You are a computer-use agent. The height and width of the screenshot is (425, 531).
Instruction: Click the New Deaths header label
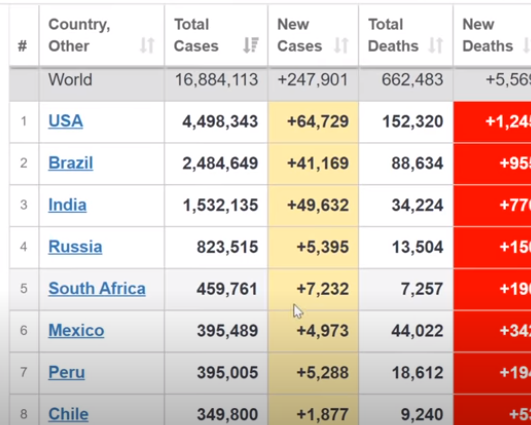[487, 35]
